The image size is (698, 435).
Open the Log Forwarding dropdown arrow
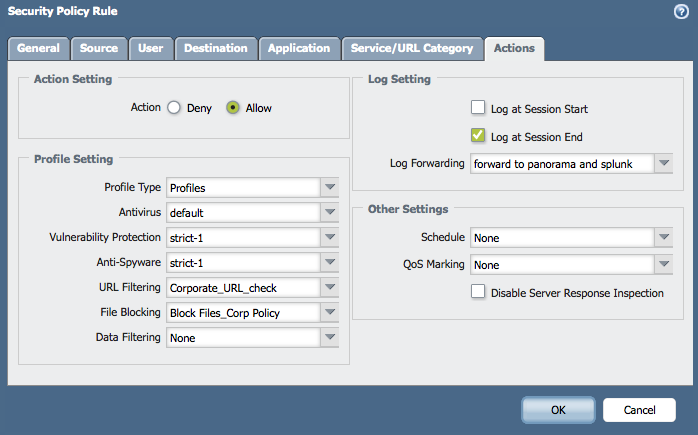click(664, 163)
